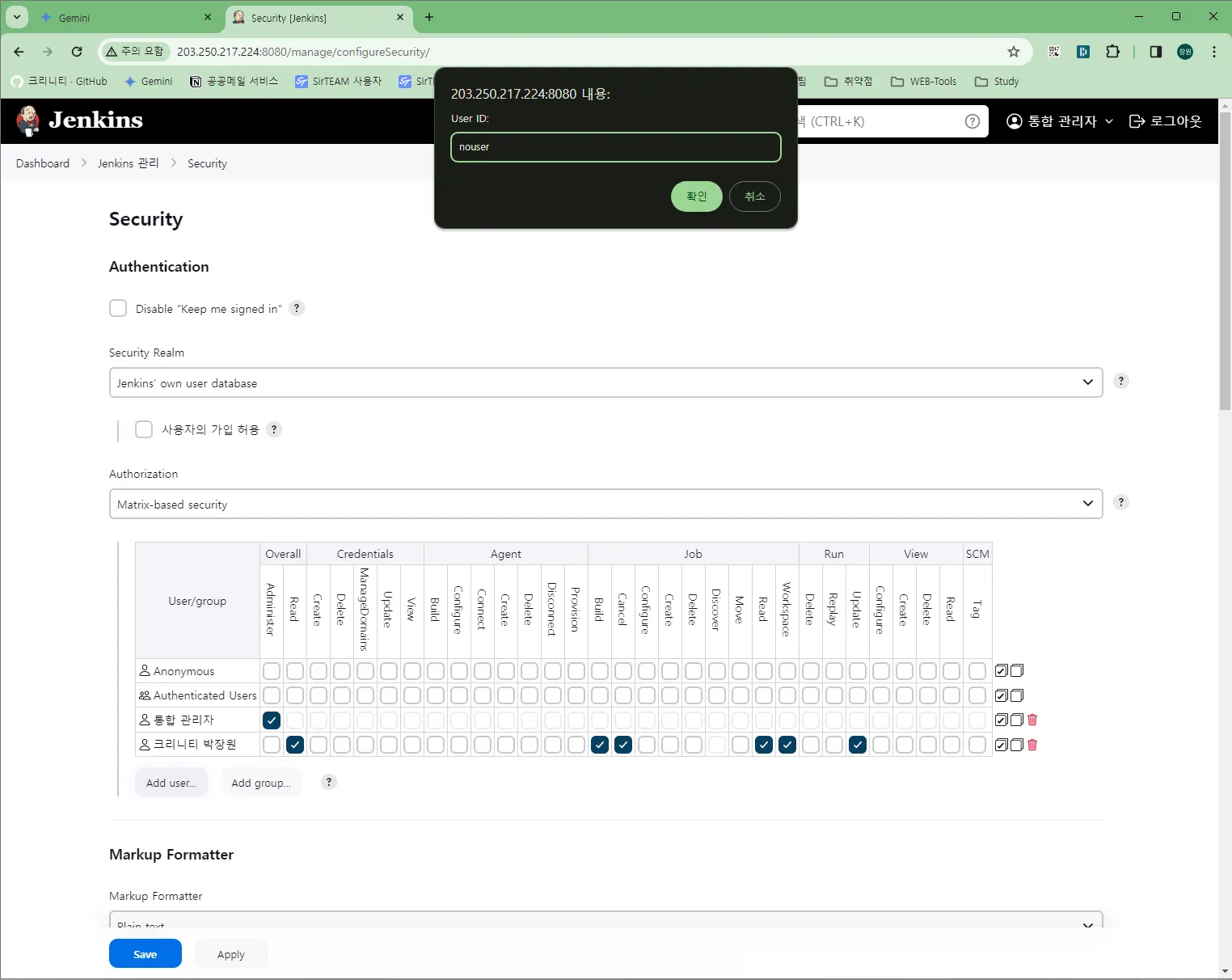Open the Authorization Matrix-based security dropdown

[605, 504]
